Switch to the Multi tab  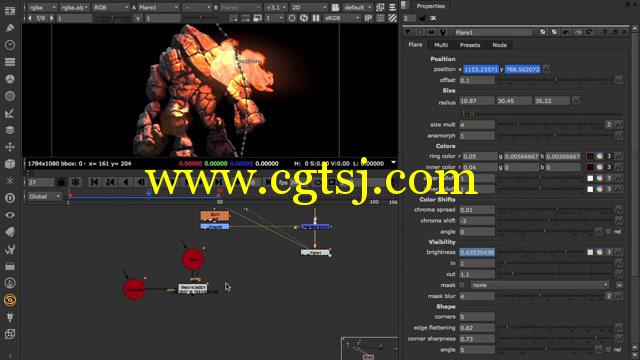(441, 45)
